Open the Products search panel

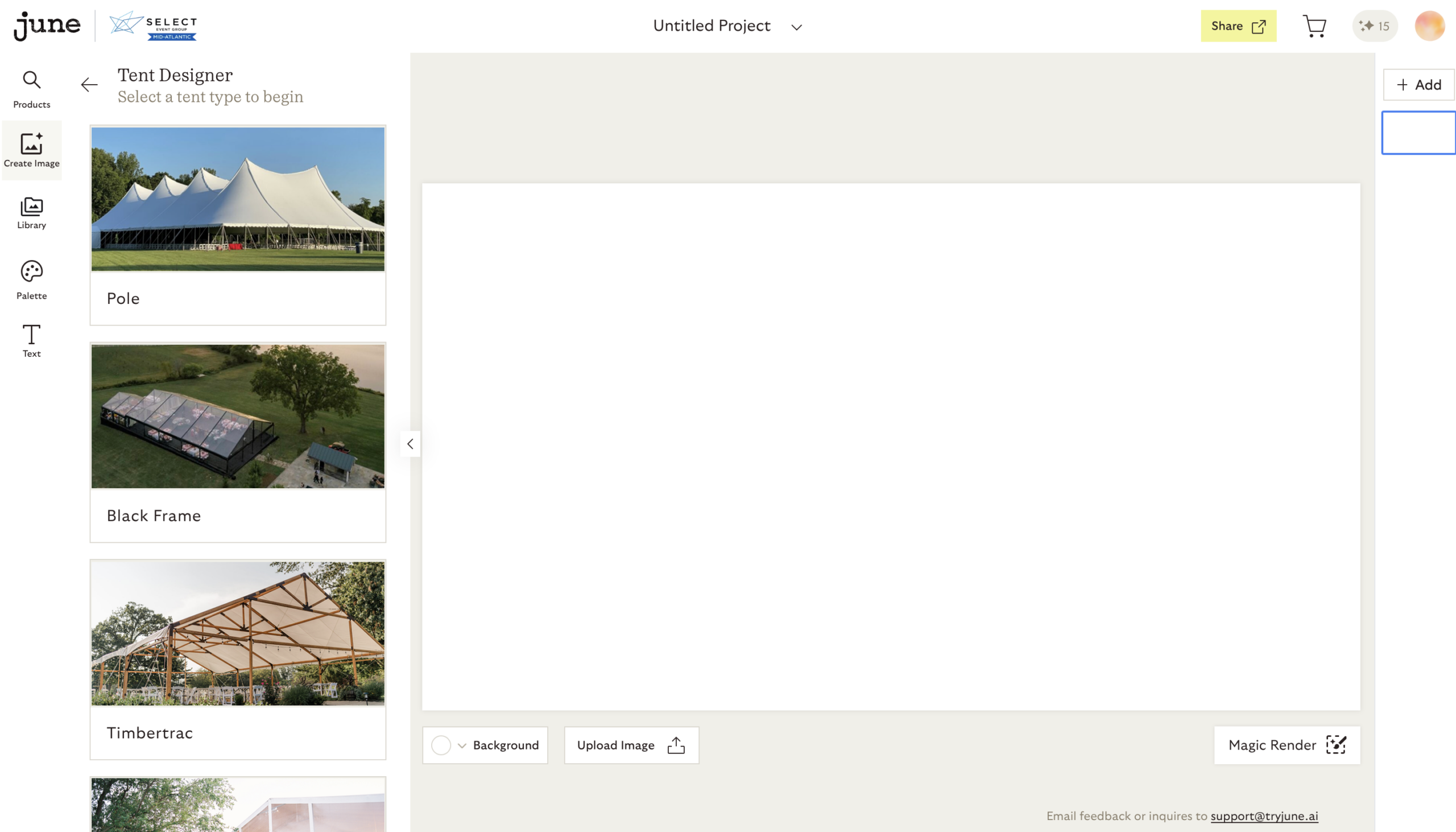[31, 90]
